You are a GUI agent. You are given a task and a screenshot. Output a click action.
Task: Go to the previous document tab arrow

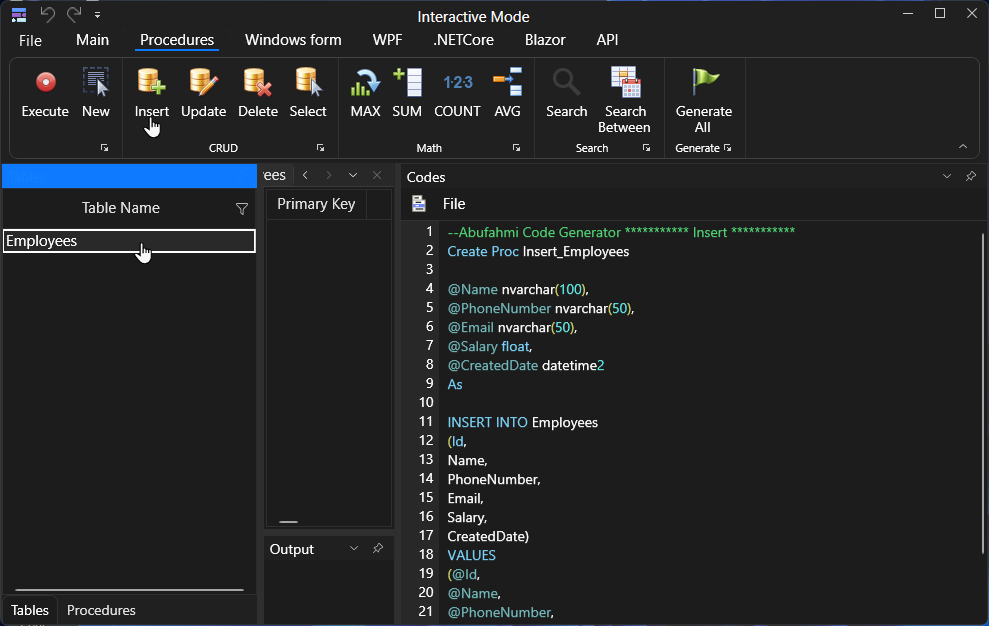pyautogui.click(x=305, y=175)
